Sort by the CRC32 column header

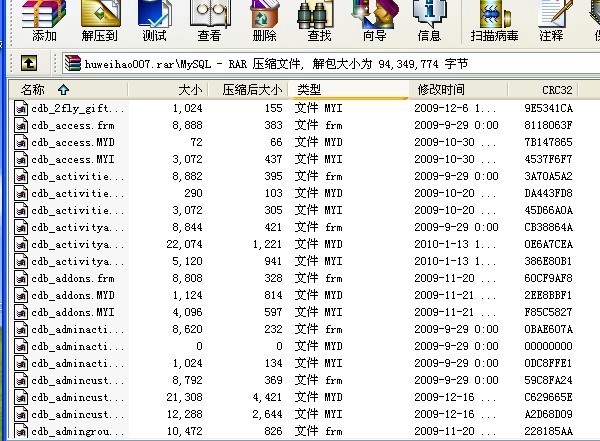(543, 90)
